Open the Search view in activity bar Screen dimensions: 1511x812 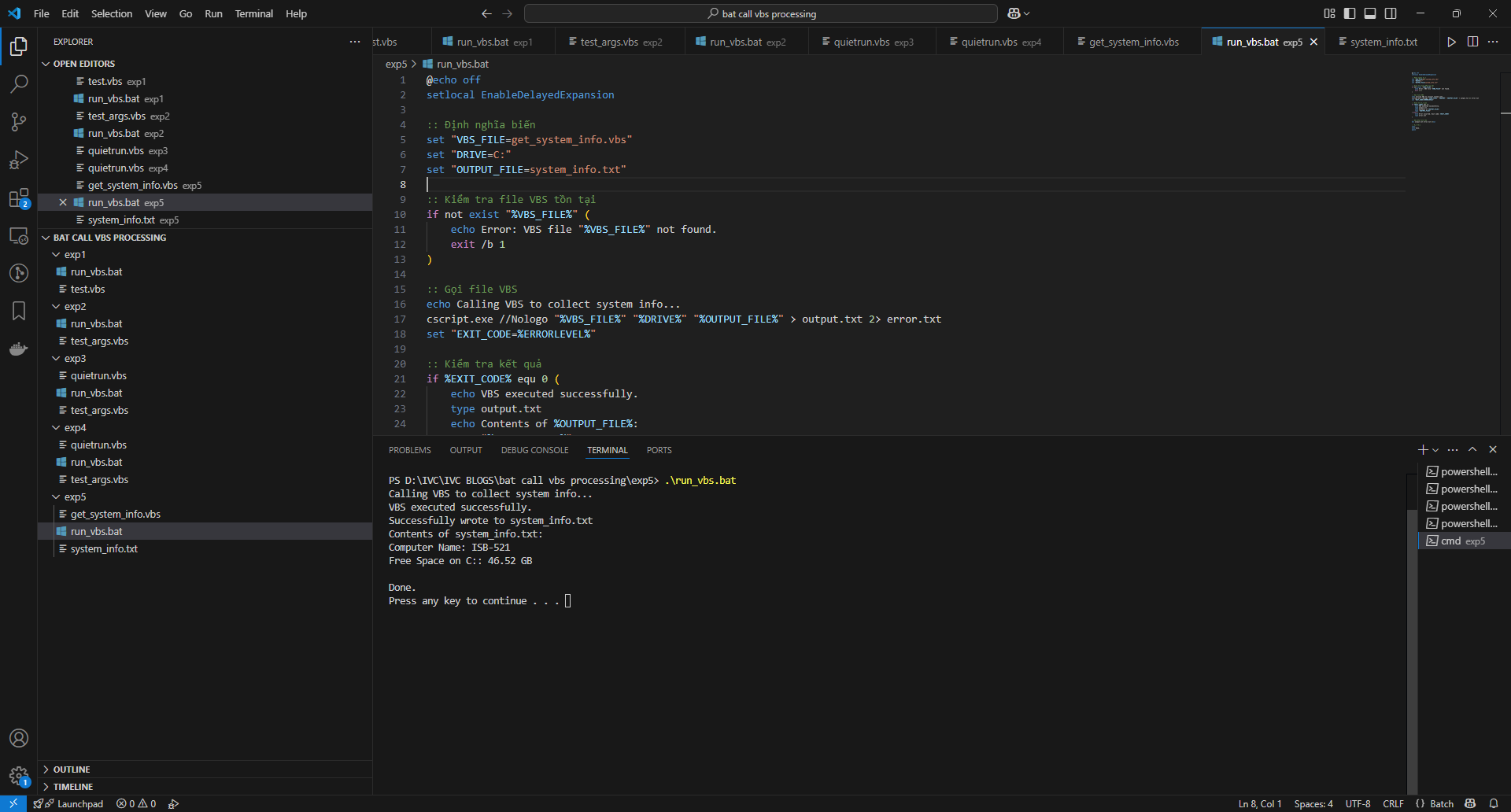[19, 84]
